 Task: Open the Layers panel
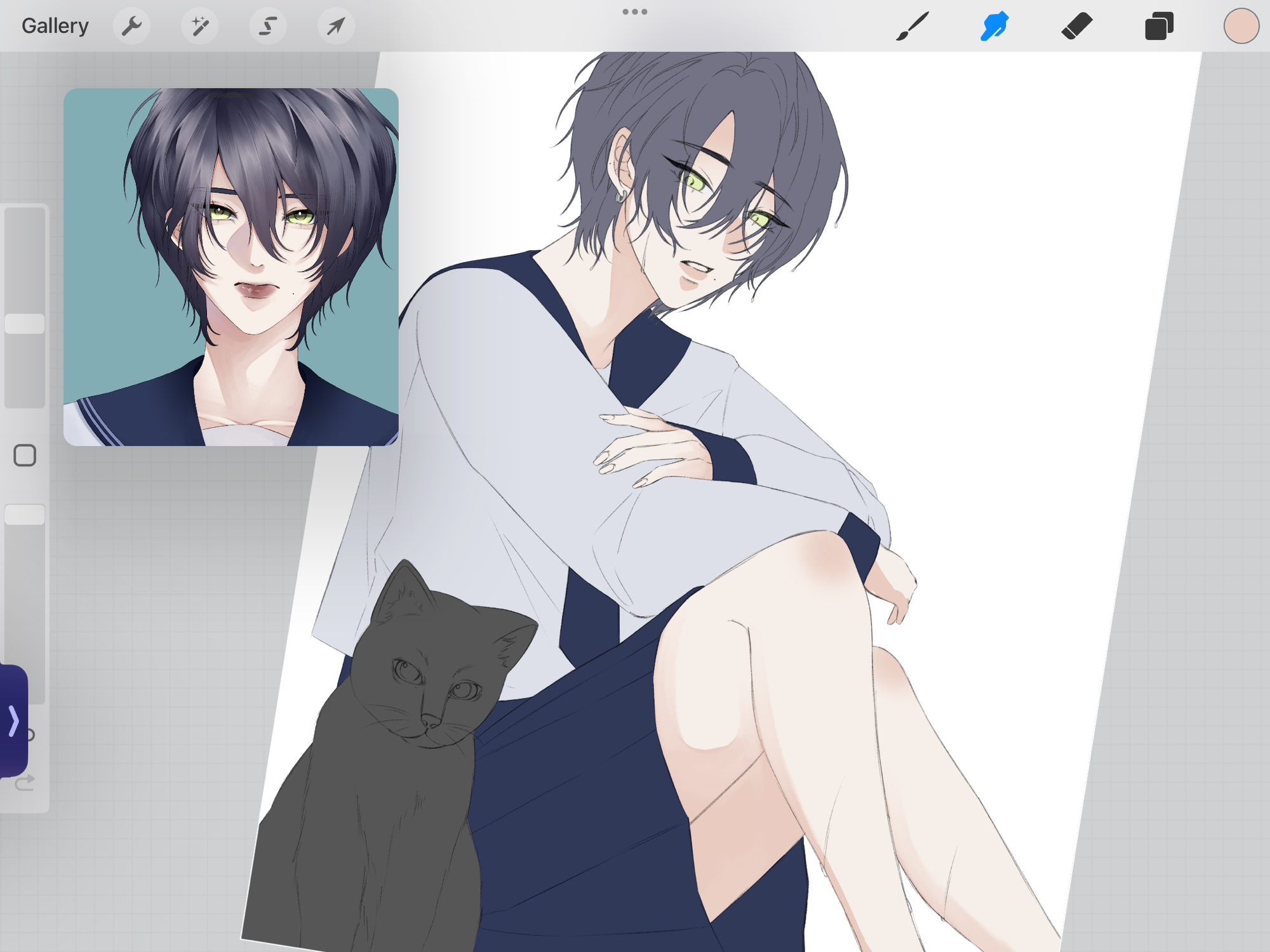click(x=1159, y=26)
